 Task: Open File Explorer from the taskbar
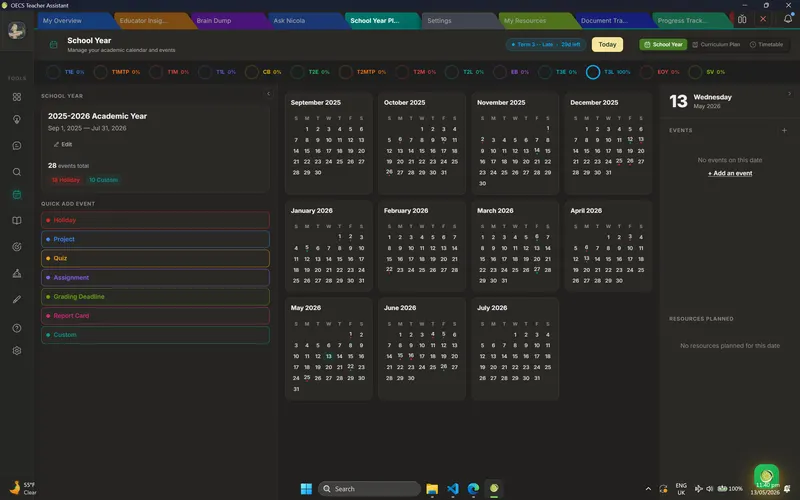432,489
